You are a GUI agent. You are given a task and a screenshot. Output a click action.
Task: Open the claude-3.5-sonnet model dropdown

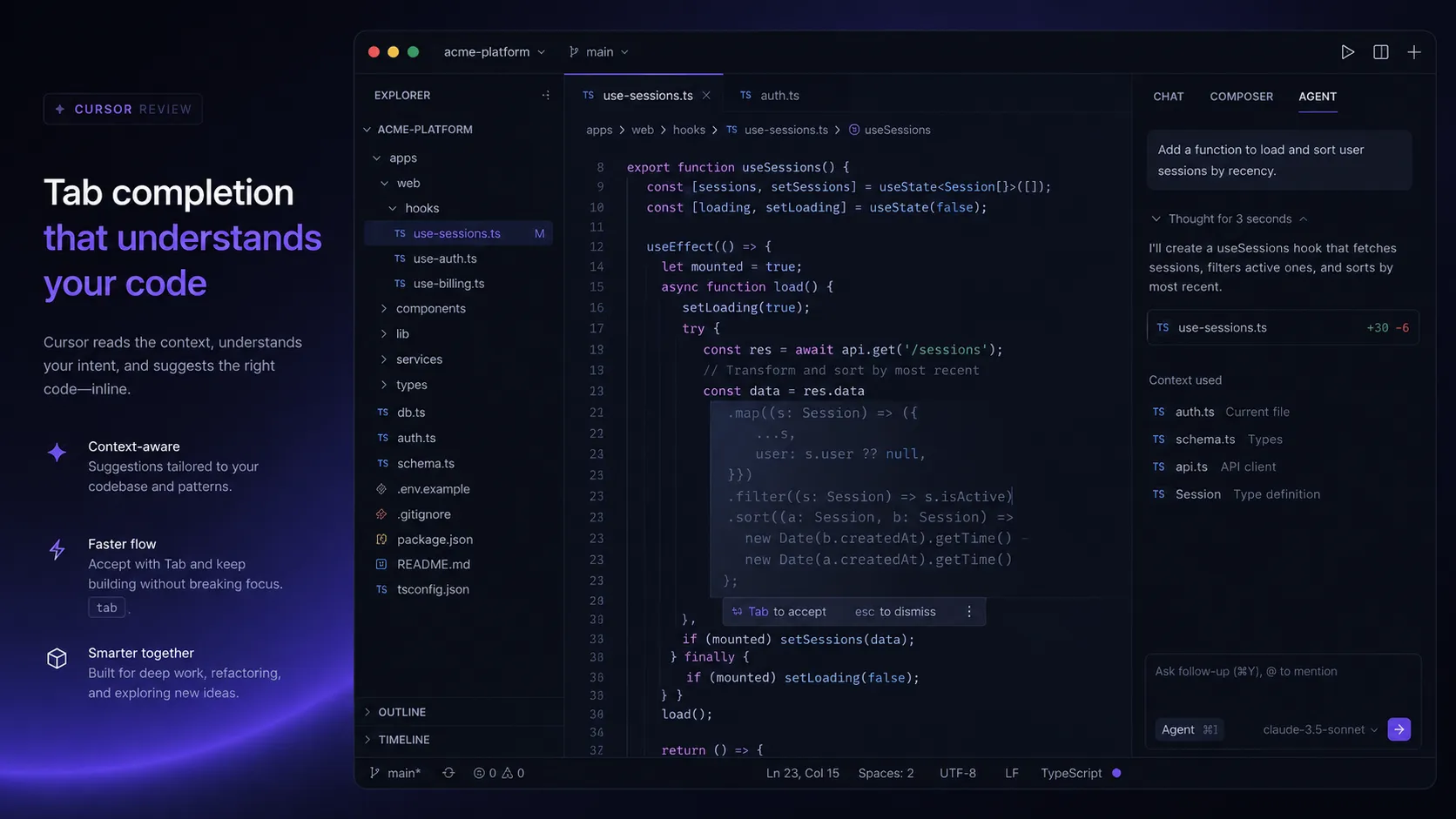point(1320,730)
